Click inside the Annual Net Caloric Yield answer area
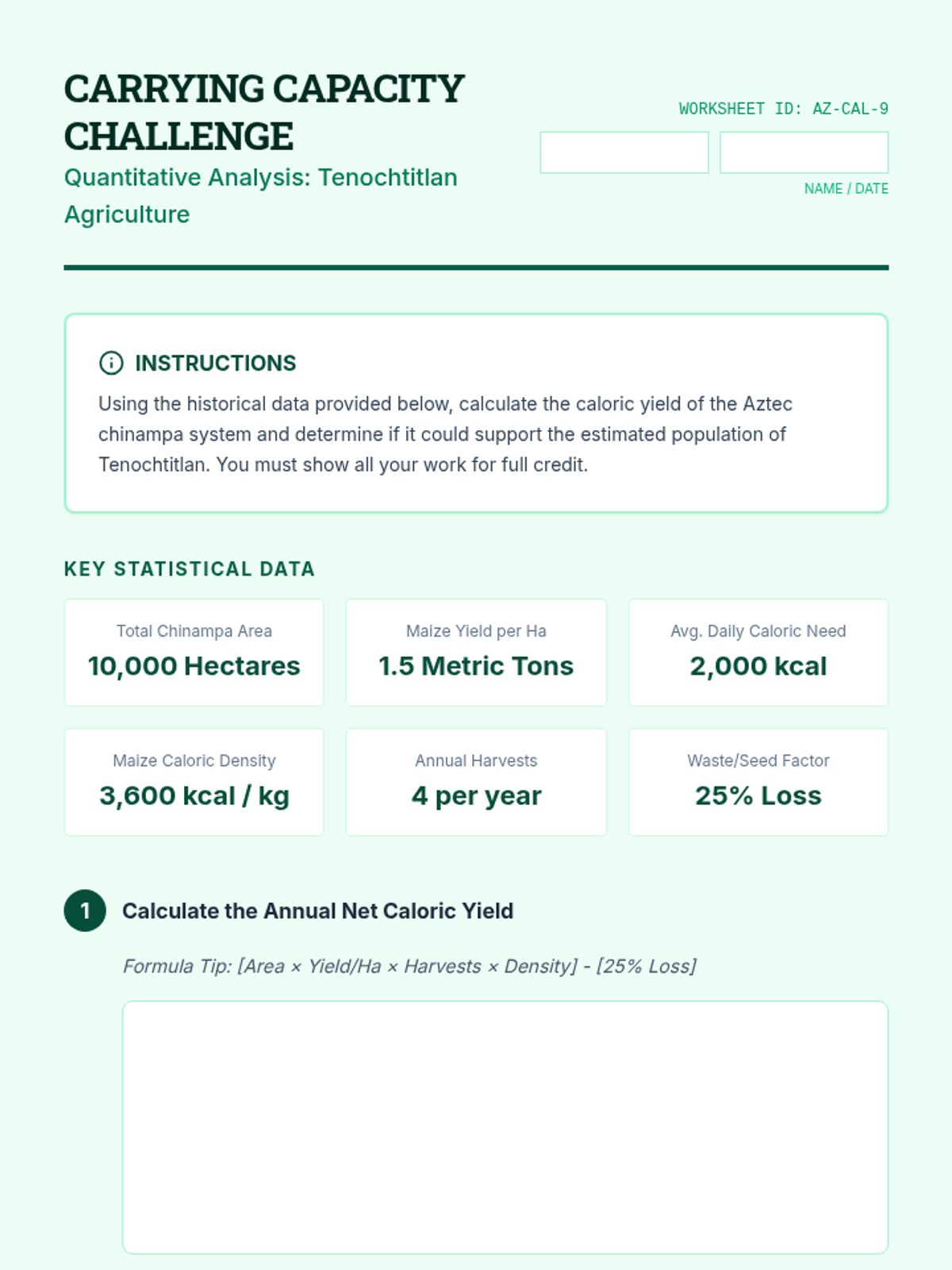The image size is (952, 1270). click(x=505, y=1127)
